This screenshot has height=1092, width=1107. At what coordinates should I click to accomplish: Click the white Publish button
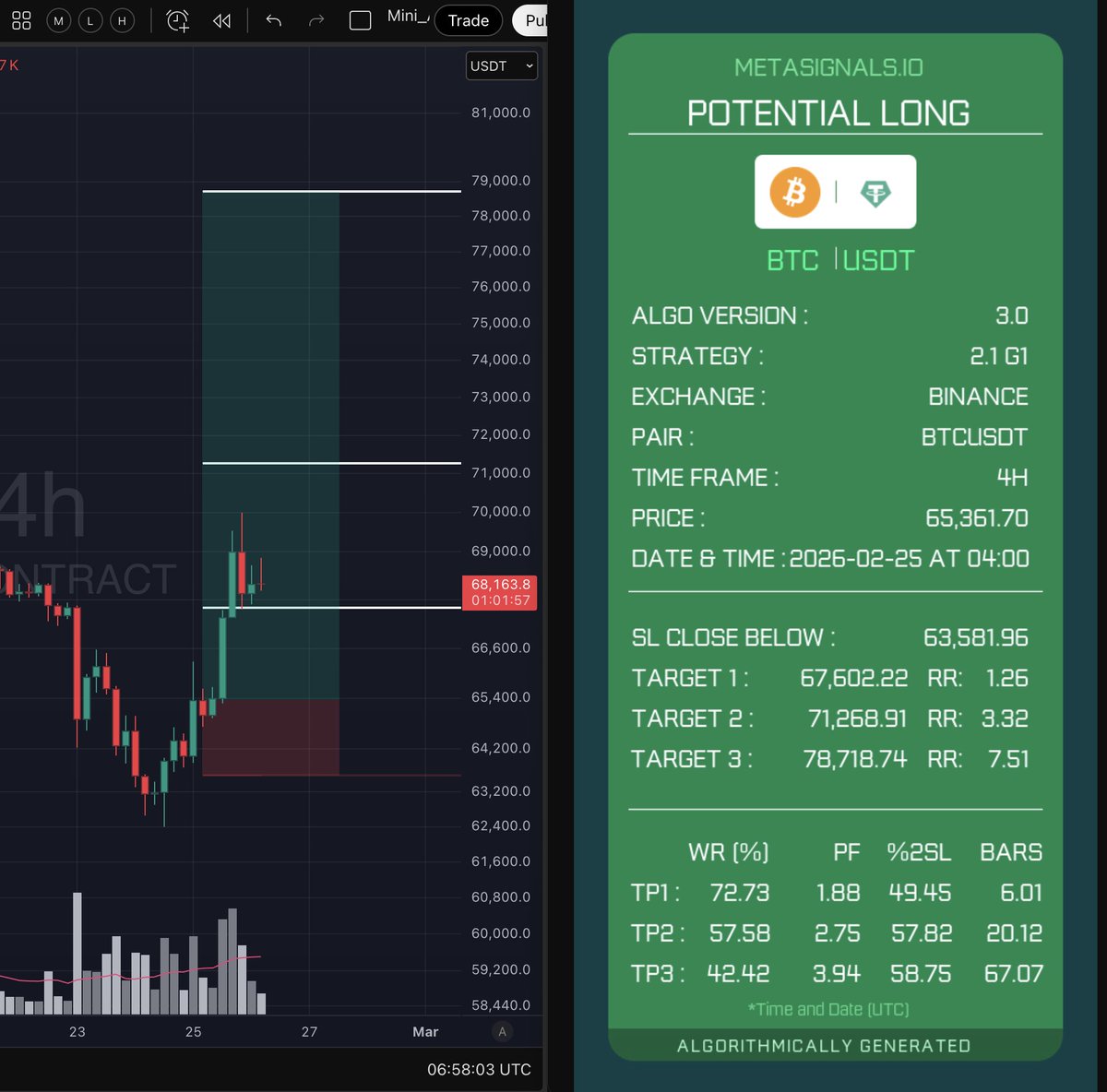[530, 20]
